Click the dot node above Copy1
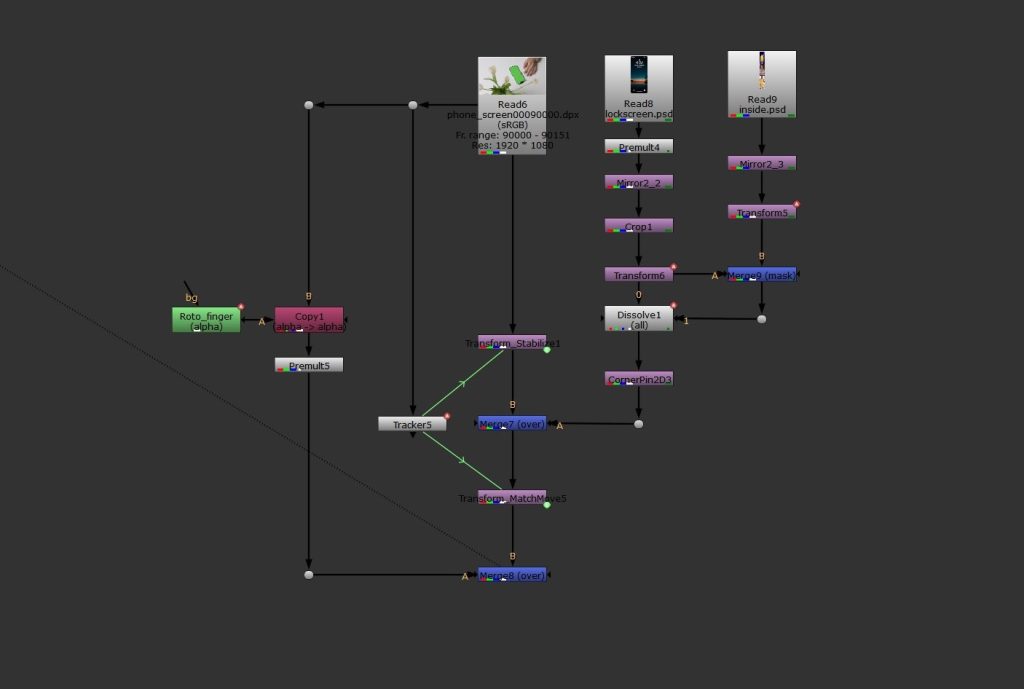This screenshot has height=689, width=1024. pos(309,104)
